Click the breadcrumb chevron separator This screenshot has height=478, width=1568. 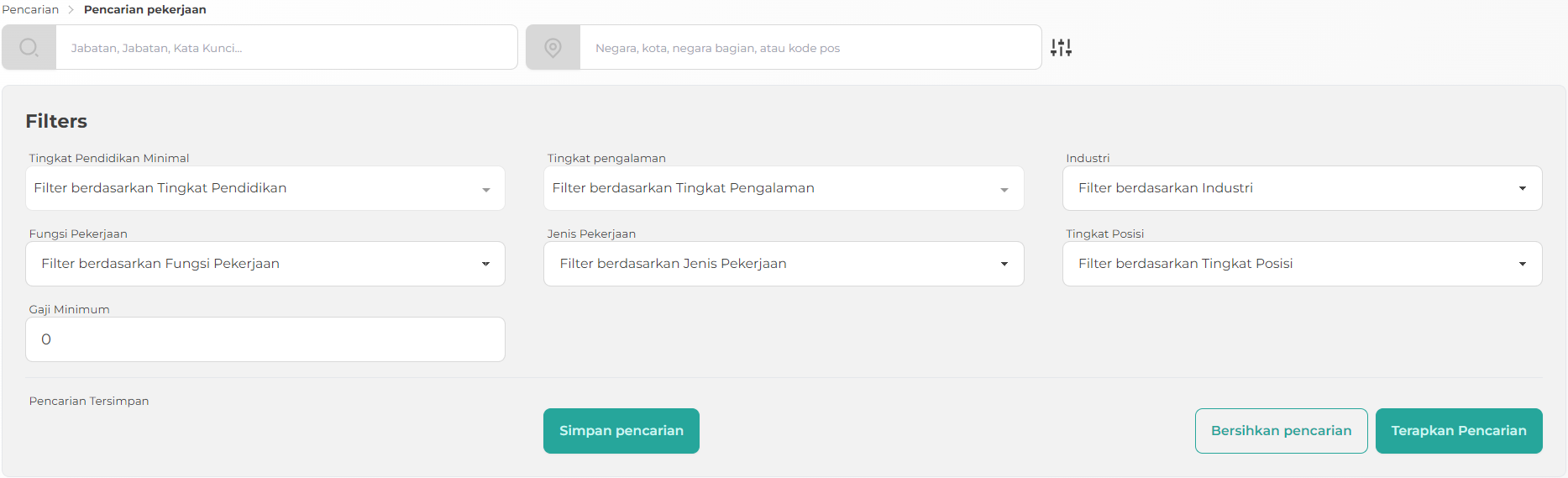click(x=71, y=10)
